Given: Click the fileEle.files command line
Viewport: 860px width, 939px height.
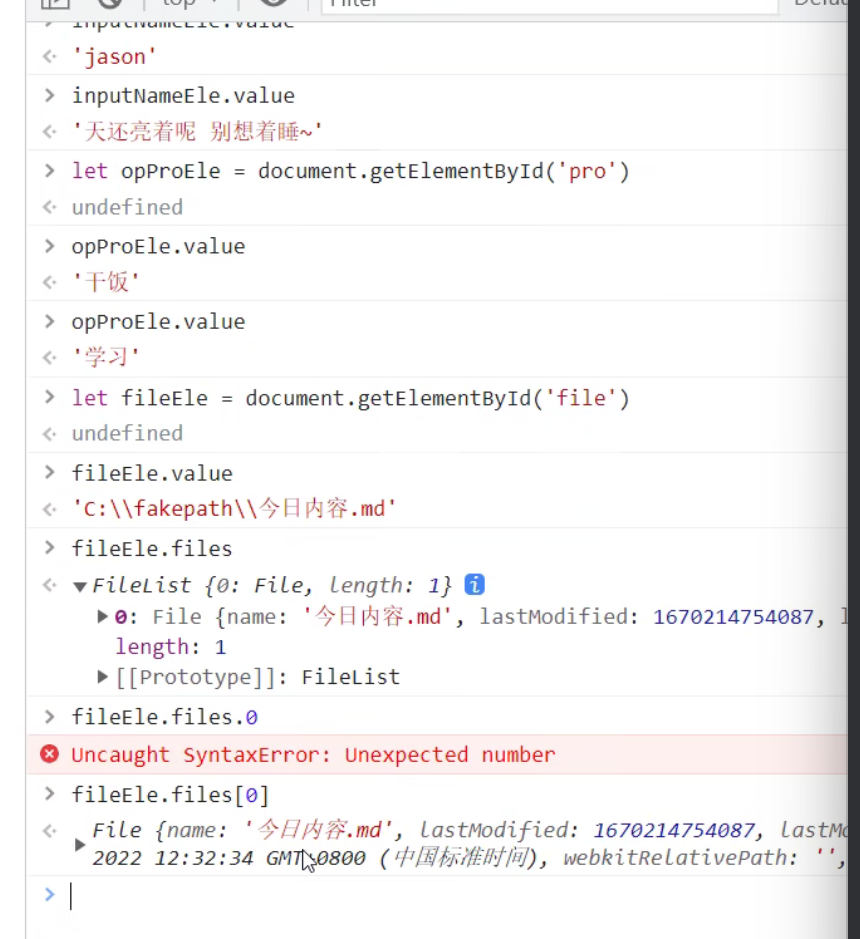Looking at the screenshot, I should [152, 549].
